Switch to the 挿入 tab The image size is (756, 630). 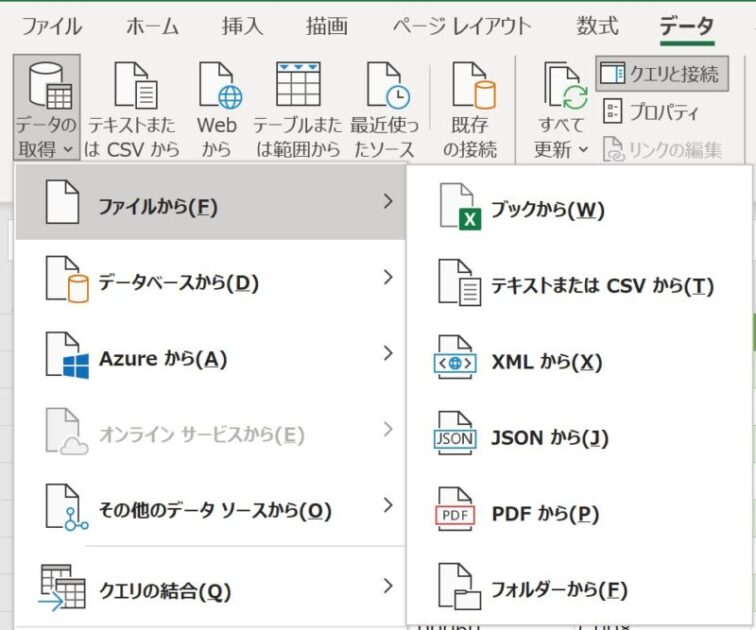pyautogui.click(x=243, y=26)
